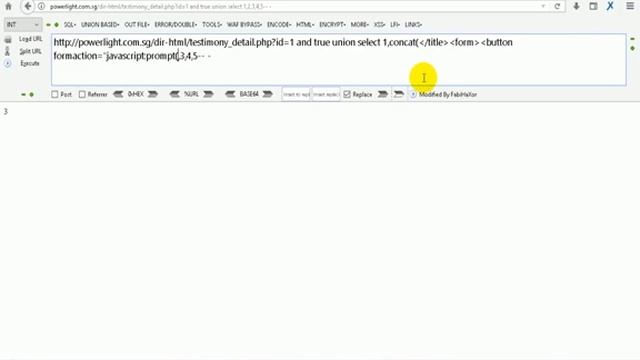Image resolution: width=640 pixels, height=360 pixels.
Task: Click the blue X extension icon
Action: click(x=610, y=6)
